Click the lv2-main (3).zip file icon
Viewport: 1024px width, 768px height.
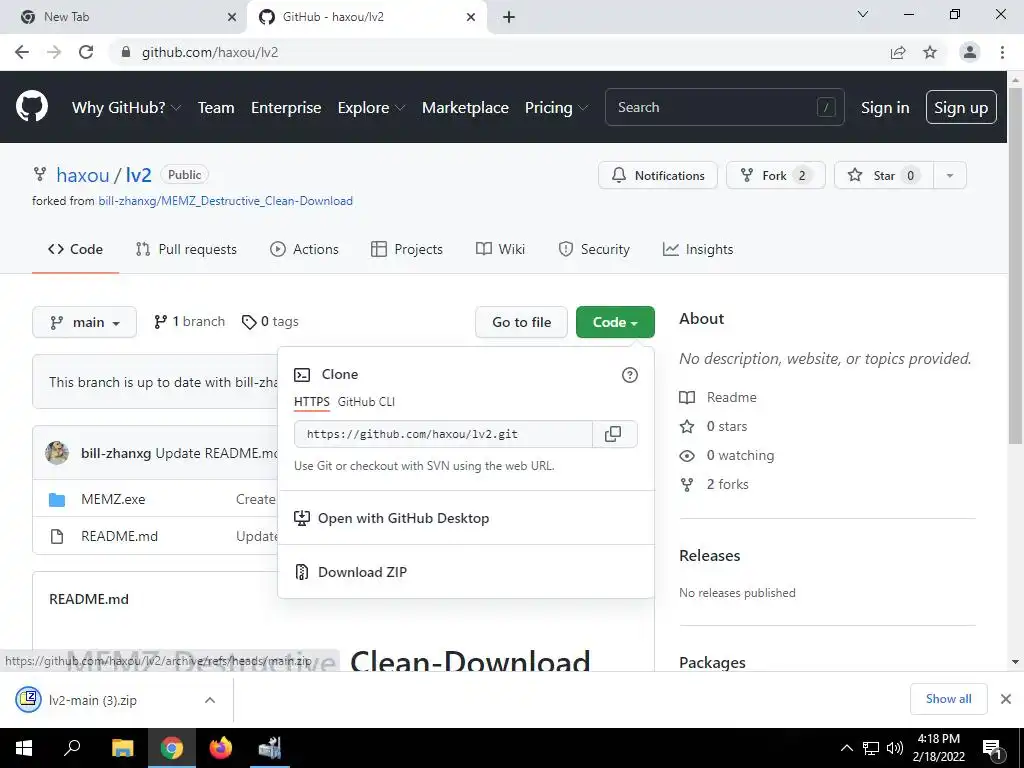[28, 699]
